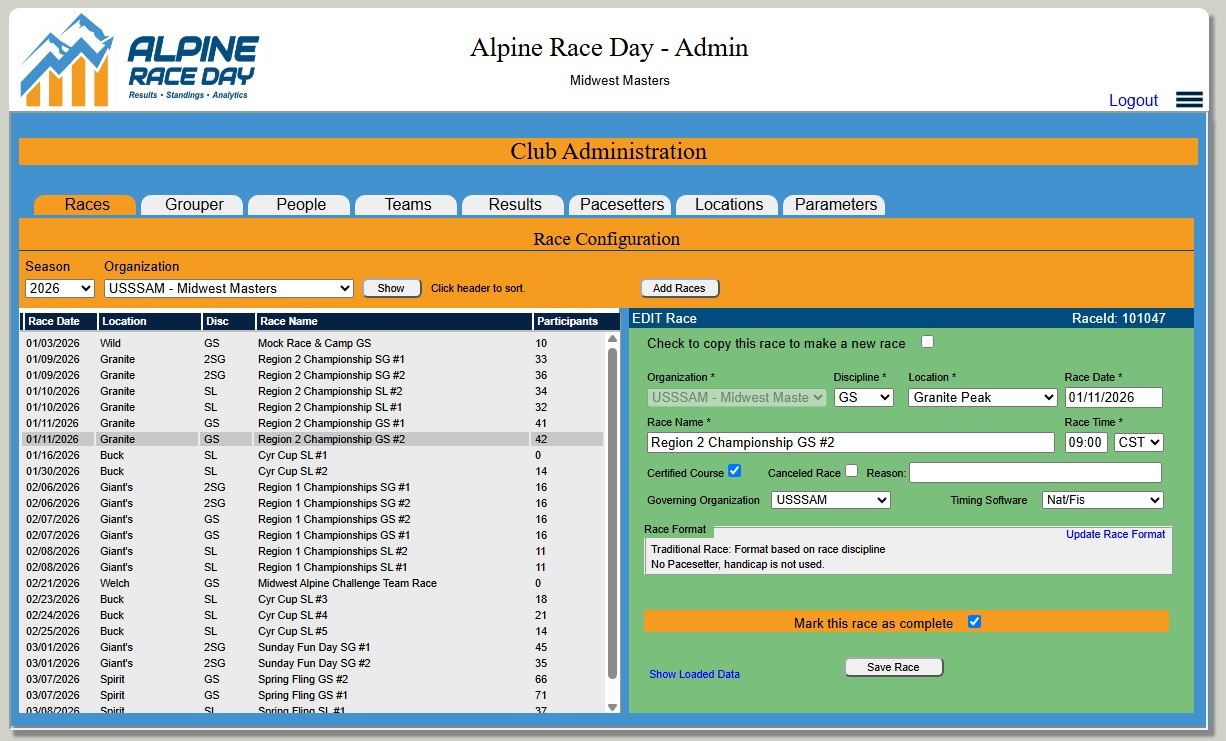Open the Season dropdown

tap(59, 288)
